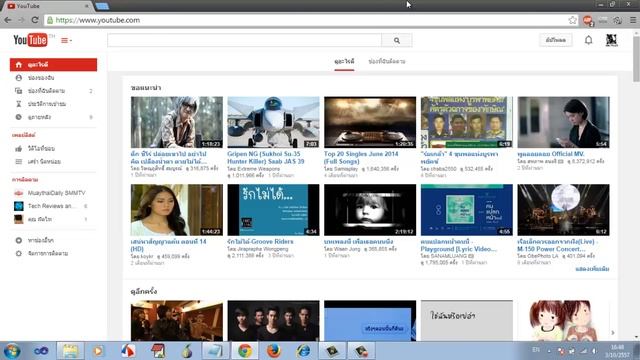Play the Top 20 Singles turntable thumbnail
The width and height of the screenshot is (640, 360).
(x=370, y=122)
